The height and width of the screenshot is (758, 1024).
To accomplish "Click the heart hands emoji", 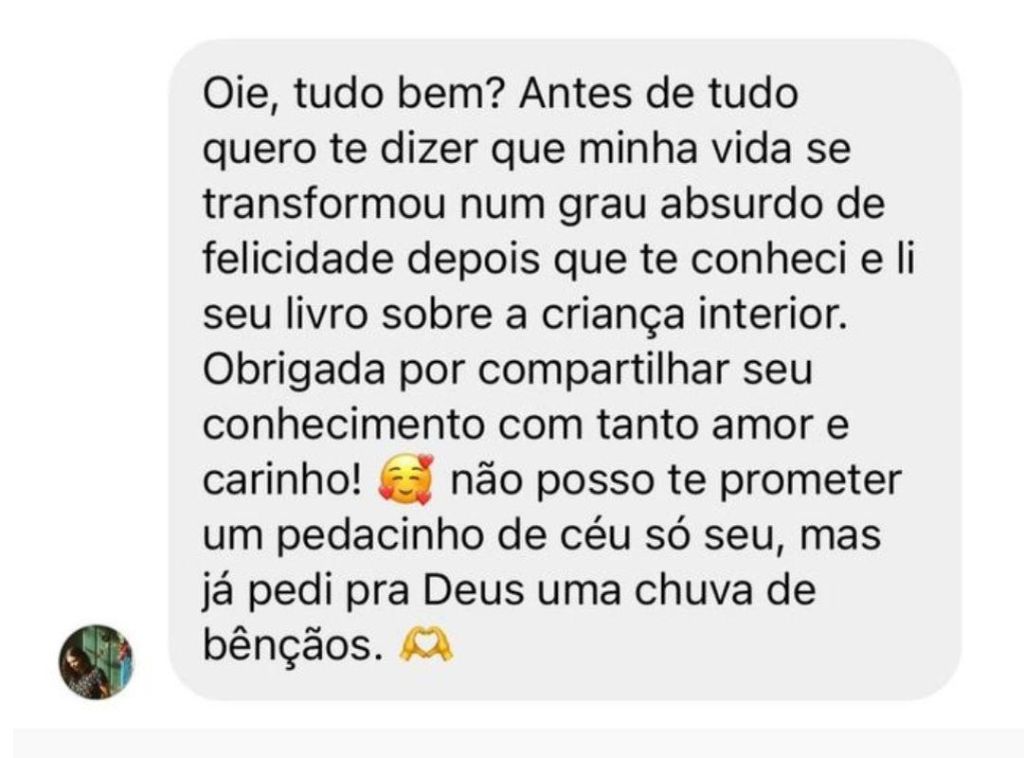I will [x=426, y=645].
